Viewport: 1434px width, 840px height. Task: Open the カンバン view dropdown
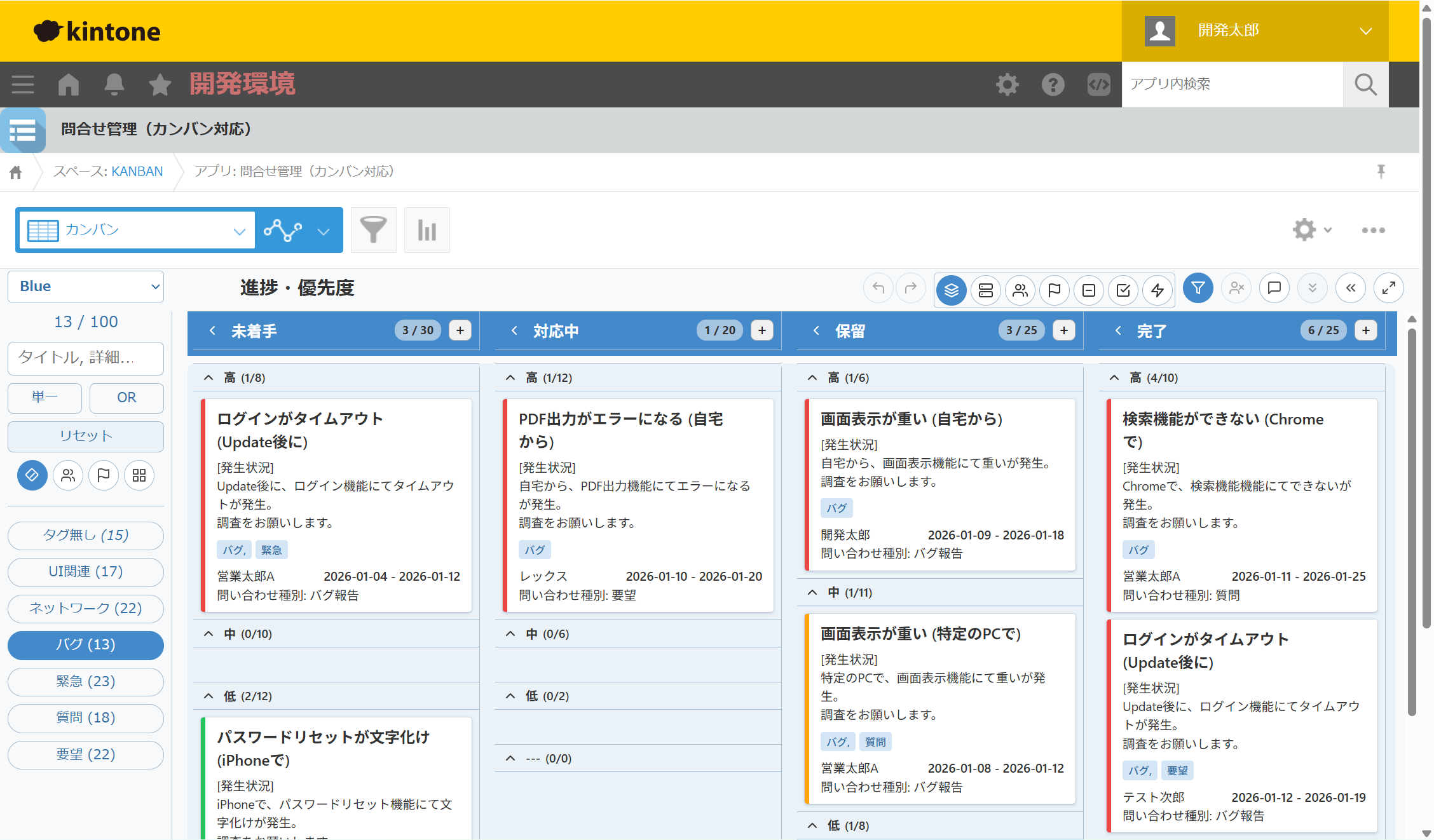coord(137,230)
